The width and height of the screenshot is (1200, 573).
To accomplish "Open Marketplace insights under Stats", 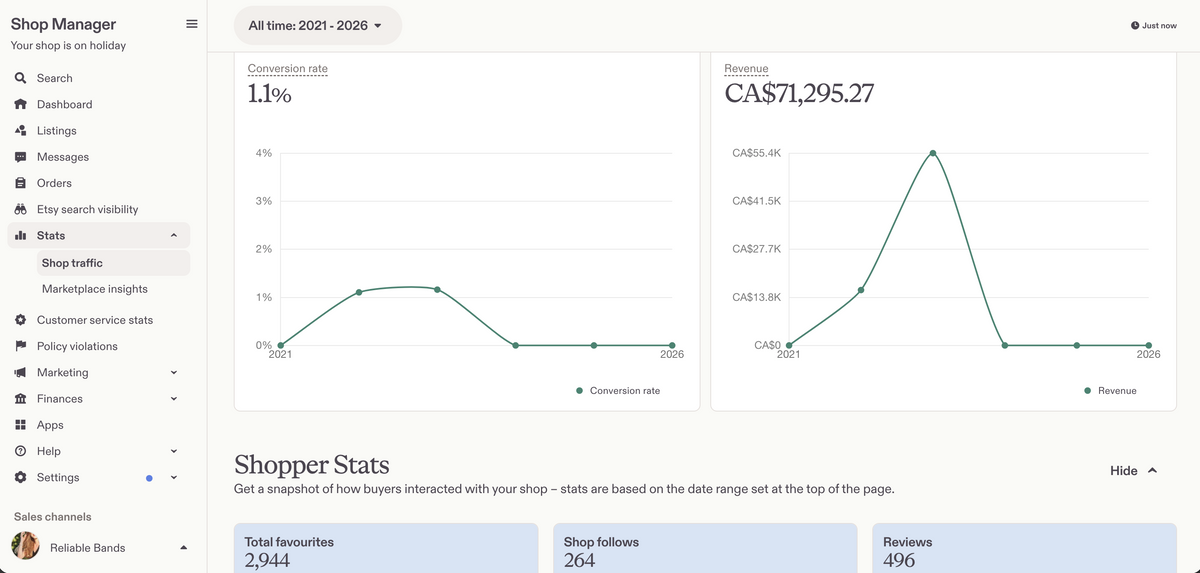I will click(95, 289).
